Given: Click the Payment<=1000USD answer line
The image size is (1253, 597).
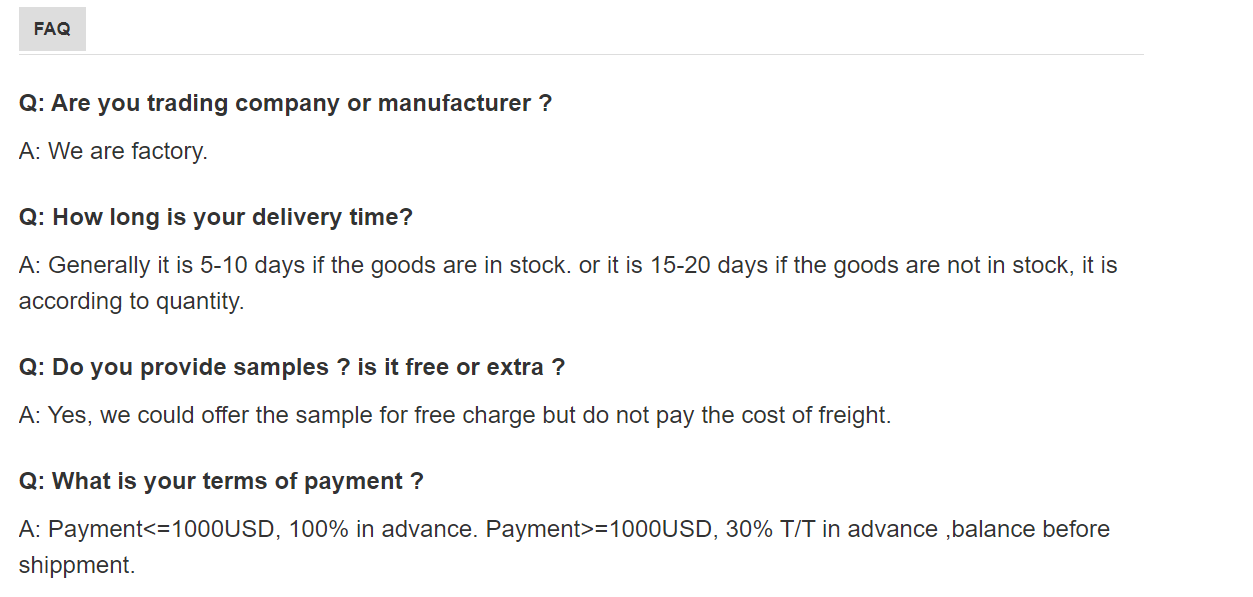Looking at the screenshot, I should (564, 529).
